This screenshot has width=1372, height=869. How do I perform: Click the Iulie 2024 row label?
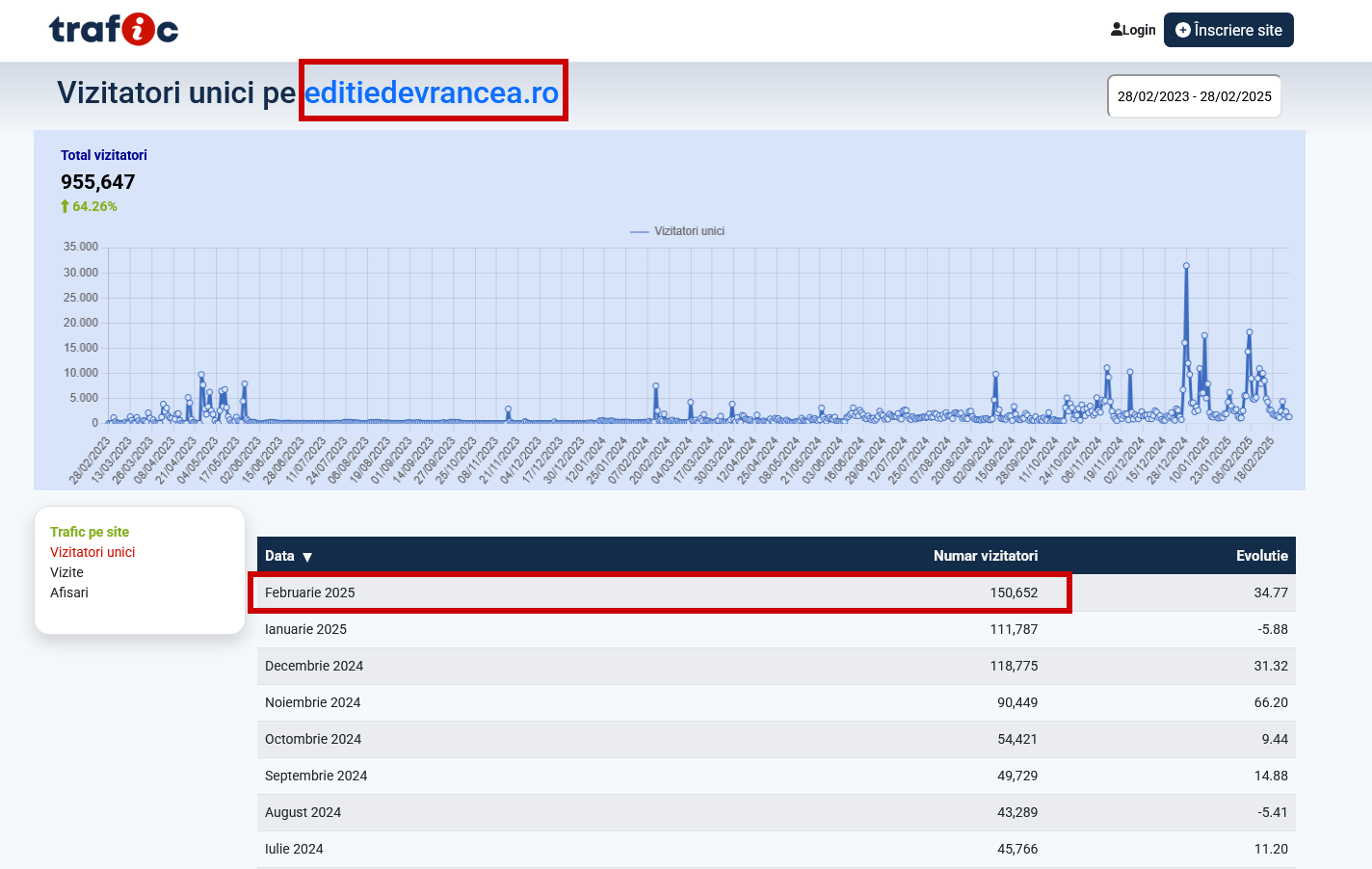pyautogui.click(x=294, y=849)
